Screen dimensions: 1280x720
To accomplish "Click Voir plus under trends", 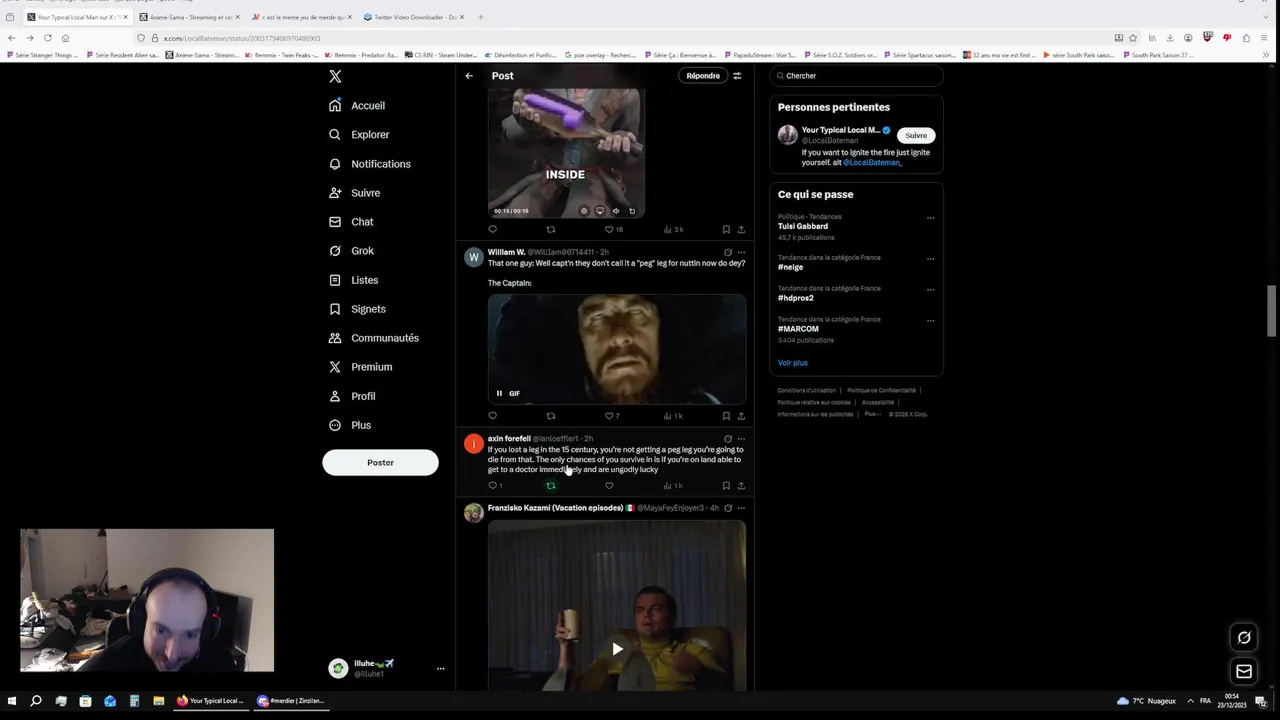I will (793, 363).
